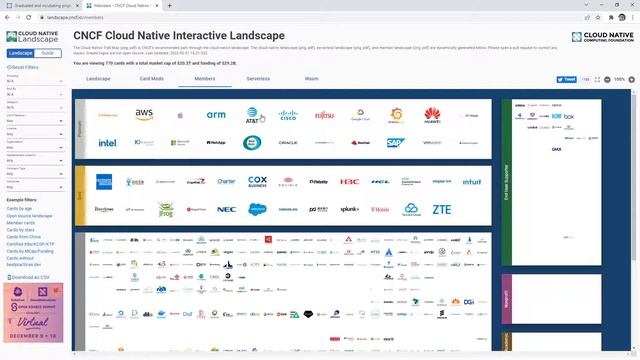Image resolution: width=640 pixels, height=360 pixels.
Task: Zoom in with the plus icon
Action: point(631,80)
